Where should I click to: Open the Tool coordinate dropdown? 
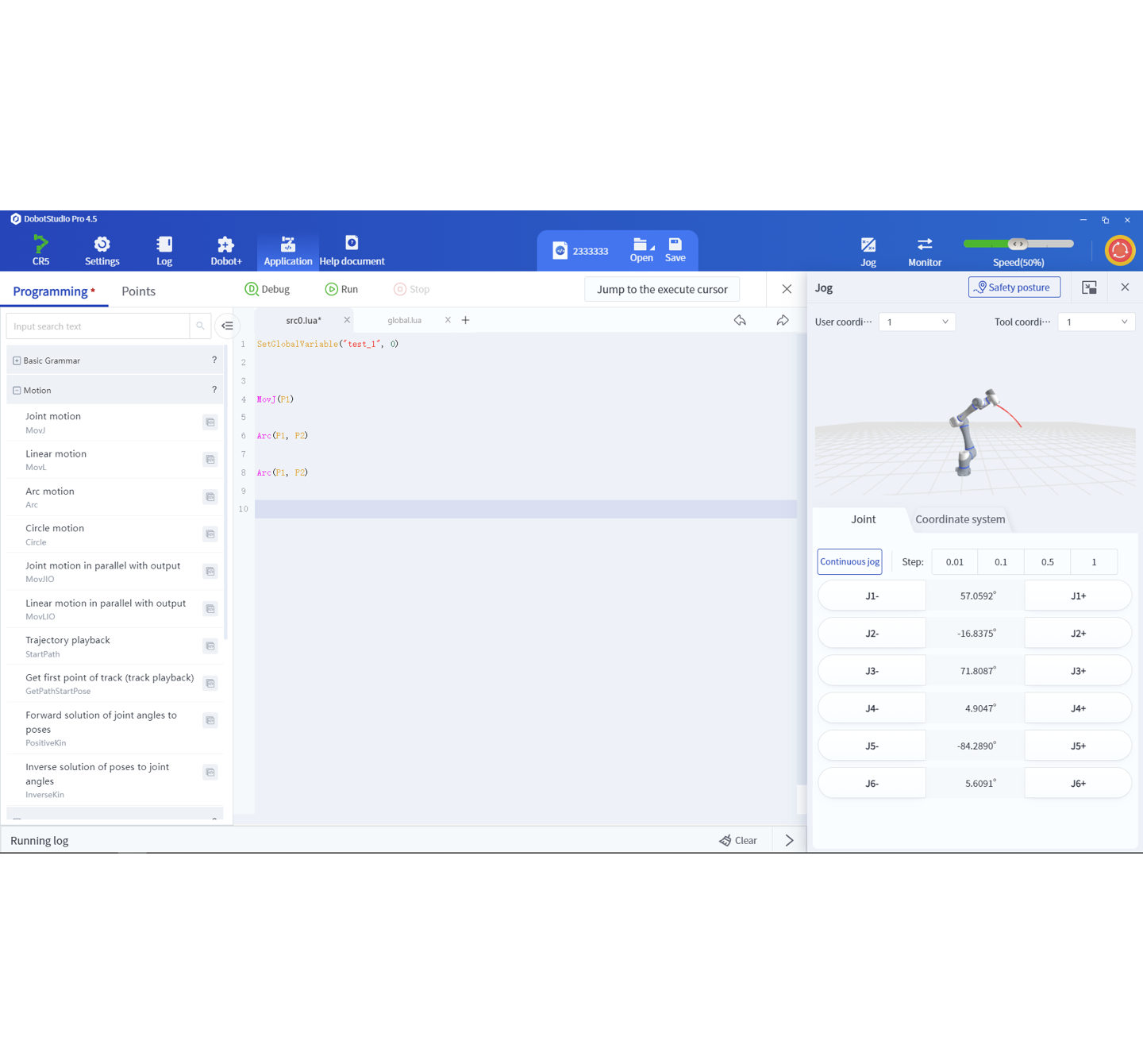(x=1096, y=322)
